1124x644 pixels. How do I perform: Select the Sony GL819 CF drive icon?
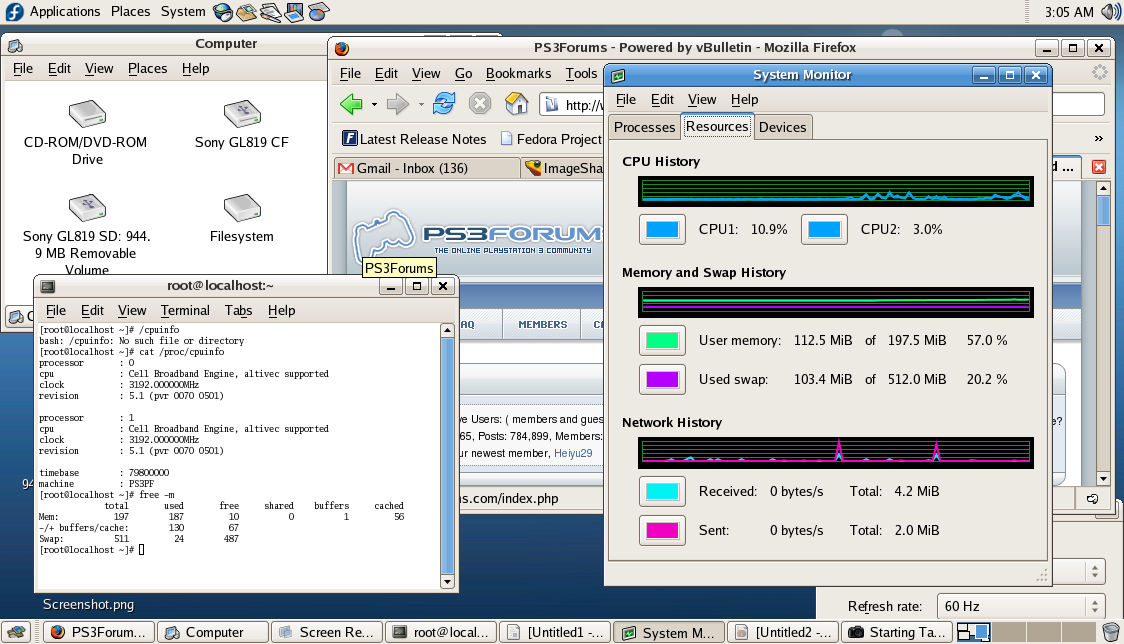pyautogui.click(x=242, y=113)
